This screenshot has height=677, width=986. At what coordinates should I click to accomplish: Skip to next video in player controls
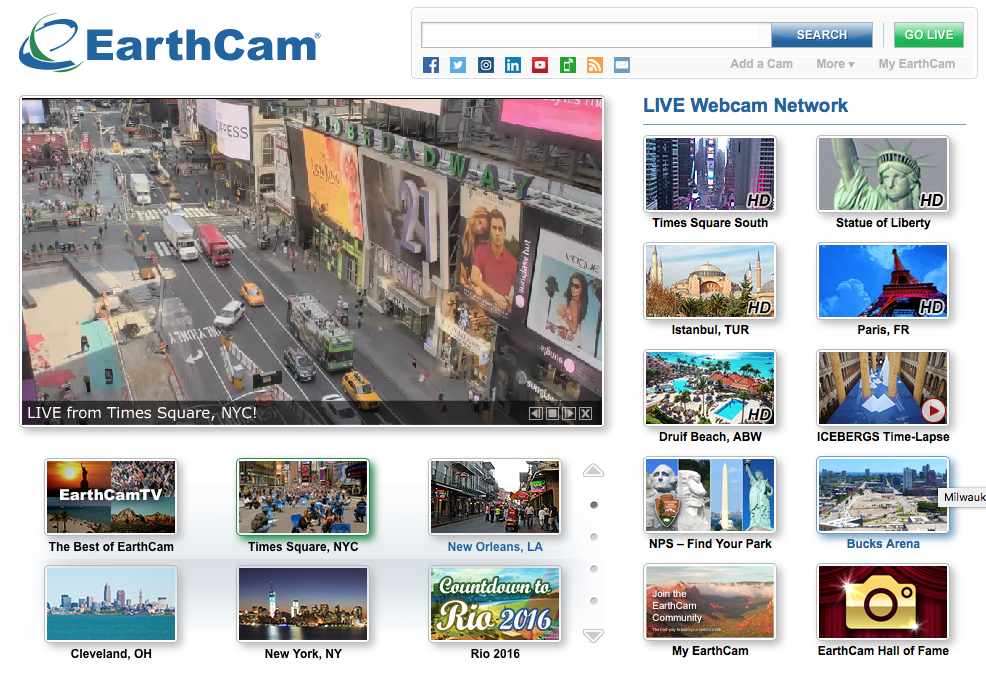pos(568,413)
